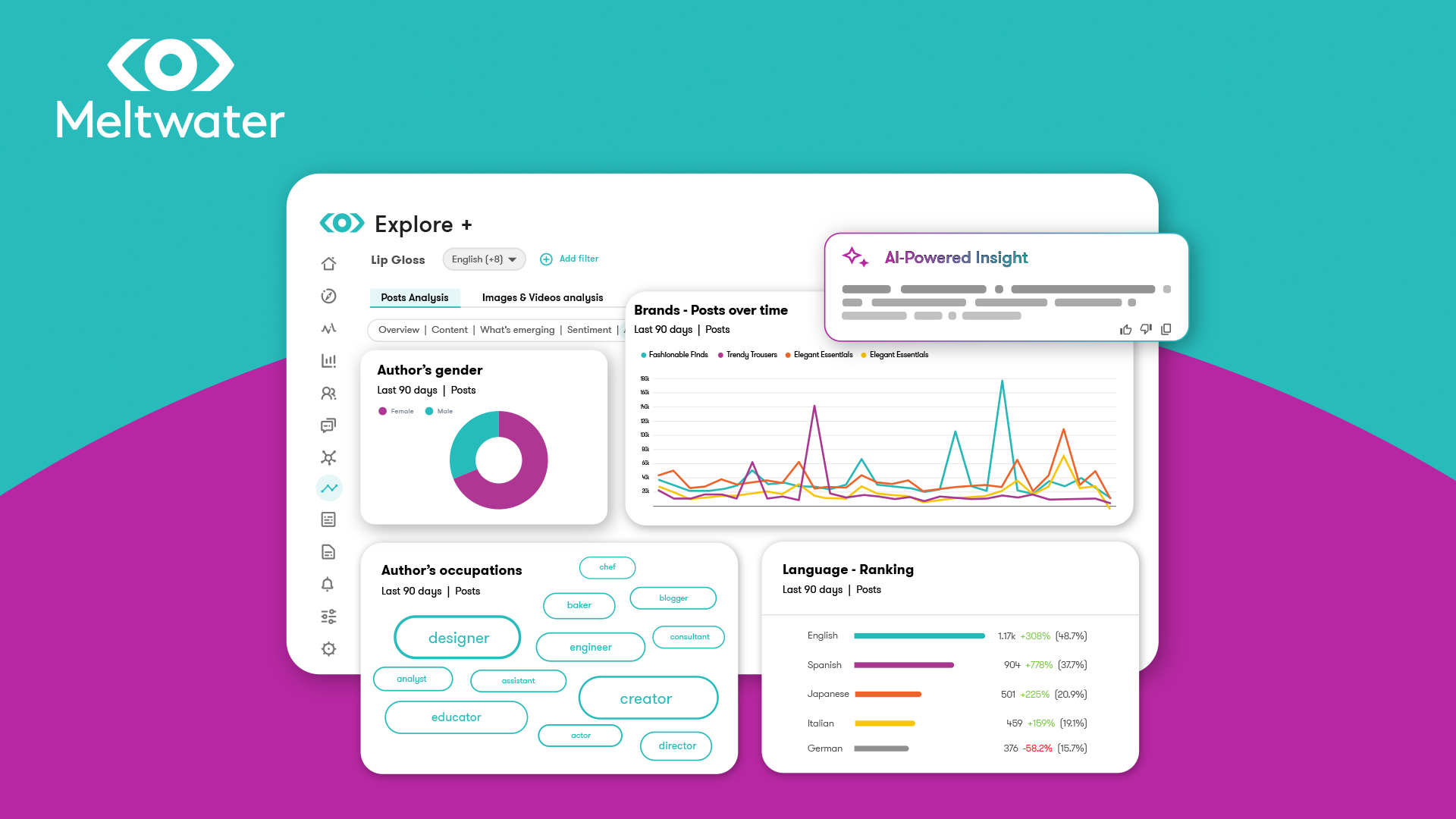Switch to Images & Videos analysis tab
Screen dimensions: 1456x819
coord(543,297)
